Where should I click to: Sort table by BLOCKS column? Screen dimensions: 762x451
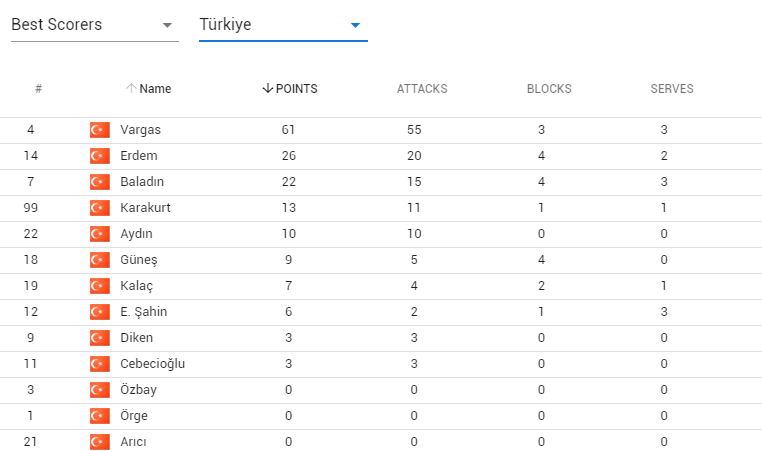(549, 89)
